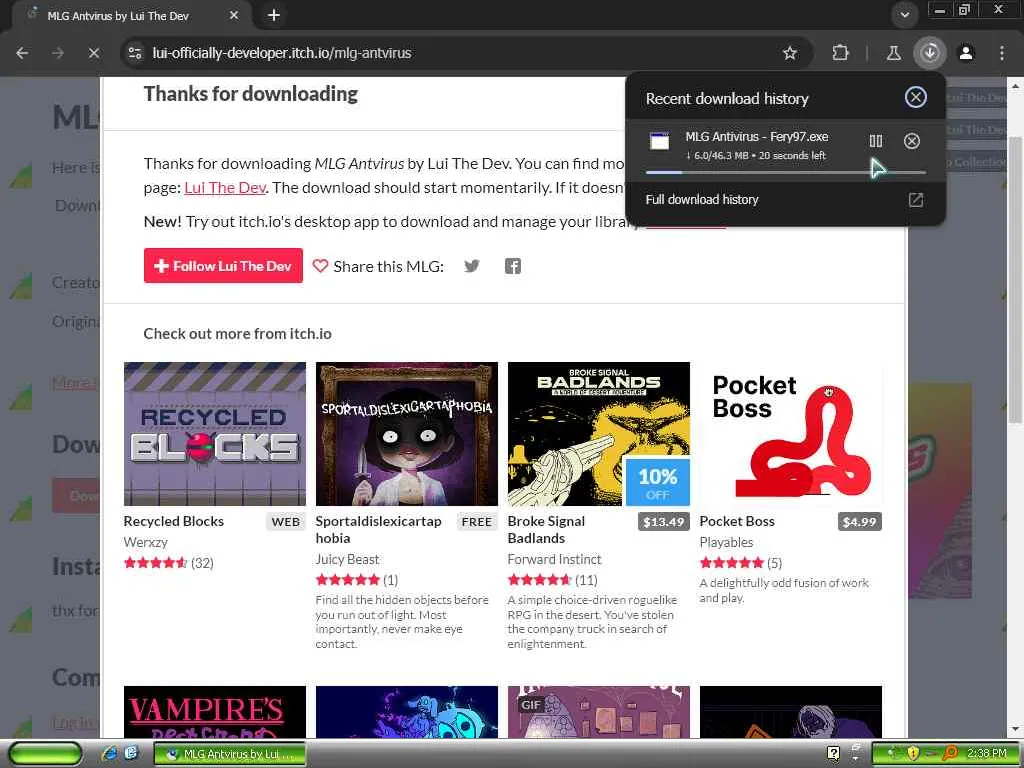This screenshot has width=1024, height=768.
Task: Open Full download history
Action: (x=702, y=199)
